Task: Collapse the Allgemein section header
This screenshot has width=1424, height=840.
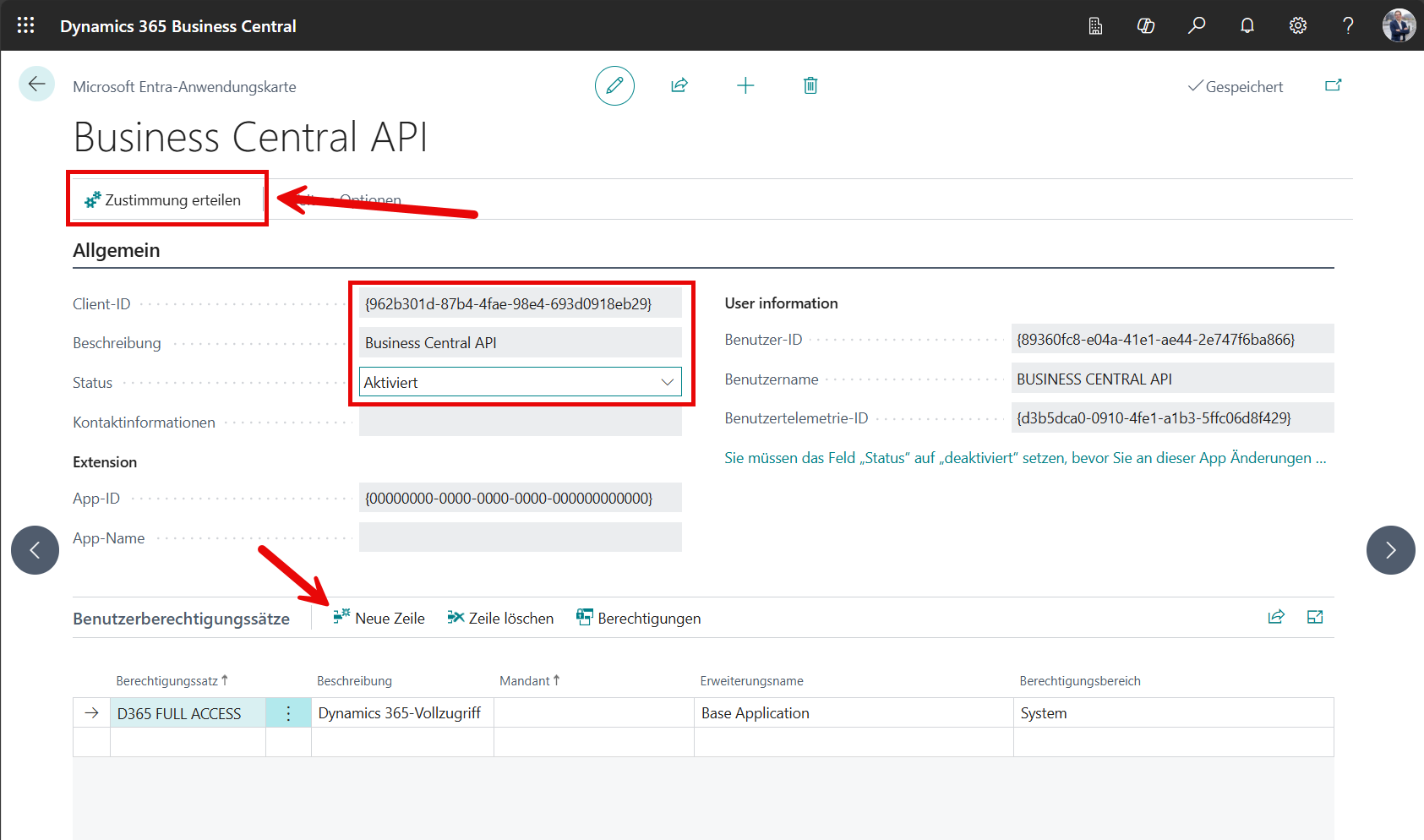Action: tap(117, 250)
